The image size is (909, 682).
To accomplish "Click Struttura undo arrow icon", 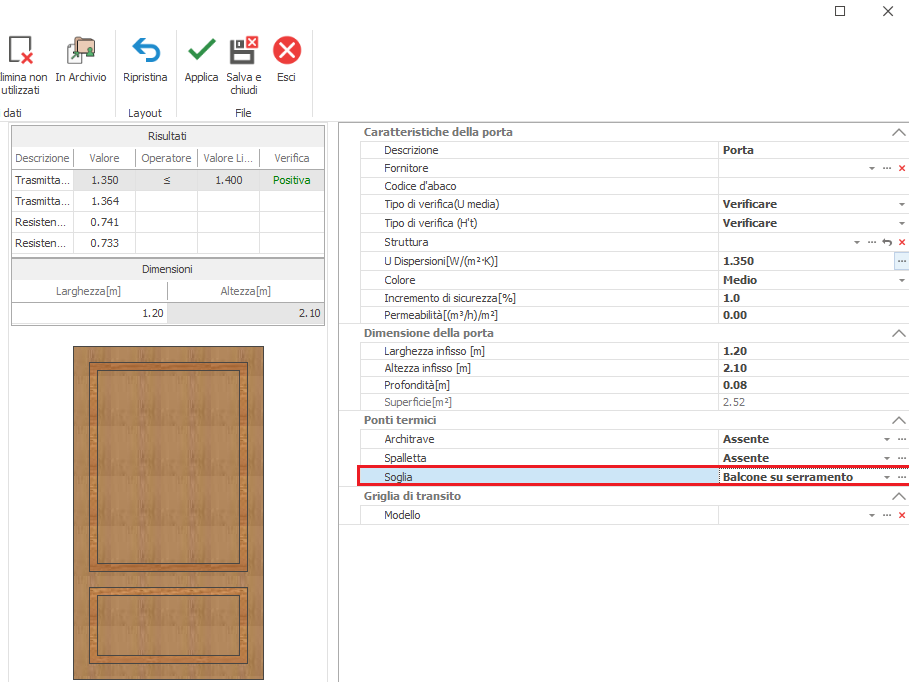I will [887, 242].
